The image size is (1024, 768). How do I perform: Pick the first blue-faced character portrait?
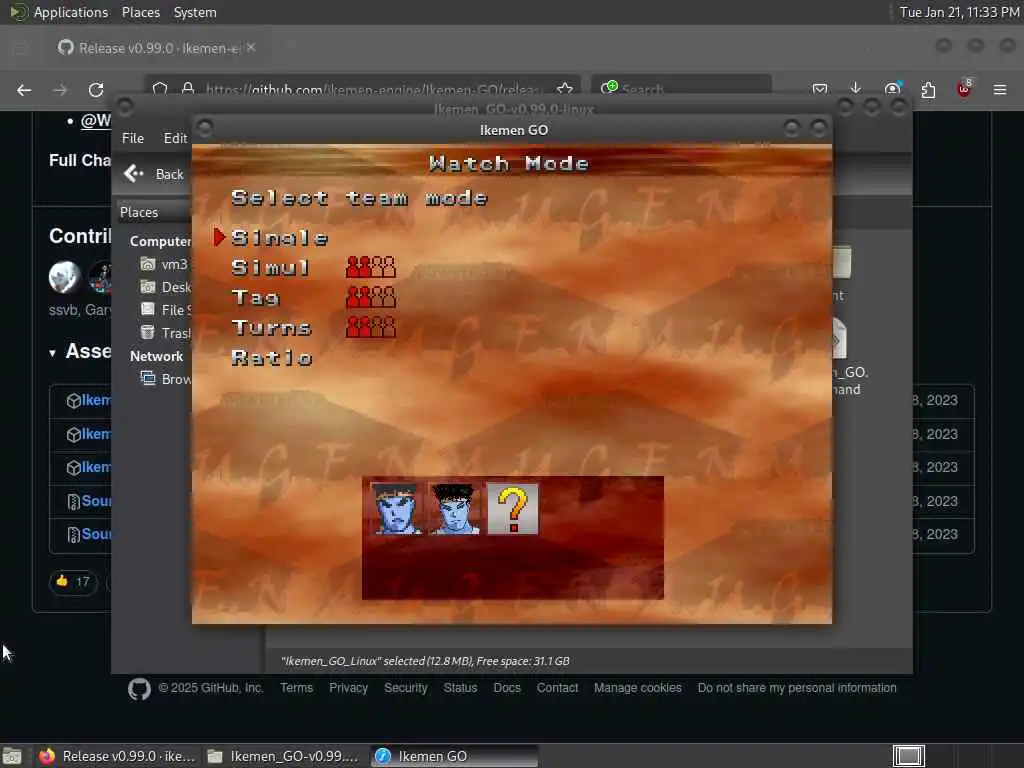click(x=396, y=509)
